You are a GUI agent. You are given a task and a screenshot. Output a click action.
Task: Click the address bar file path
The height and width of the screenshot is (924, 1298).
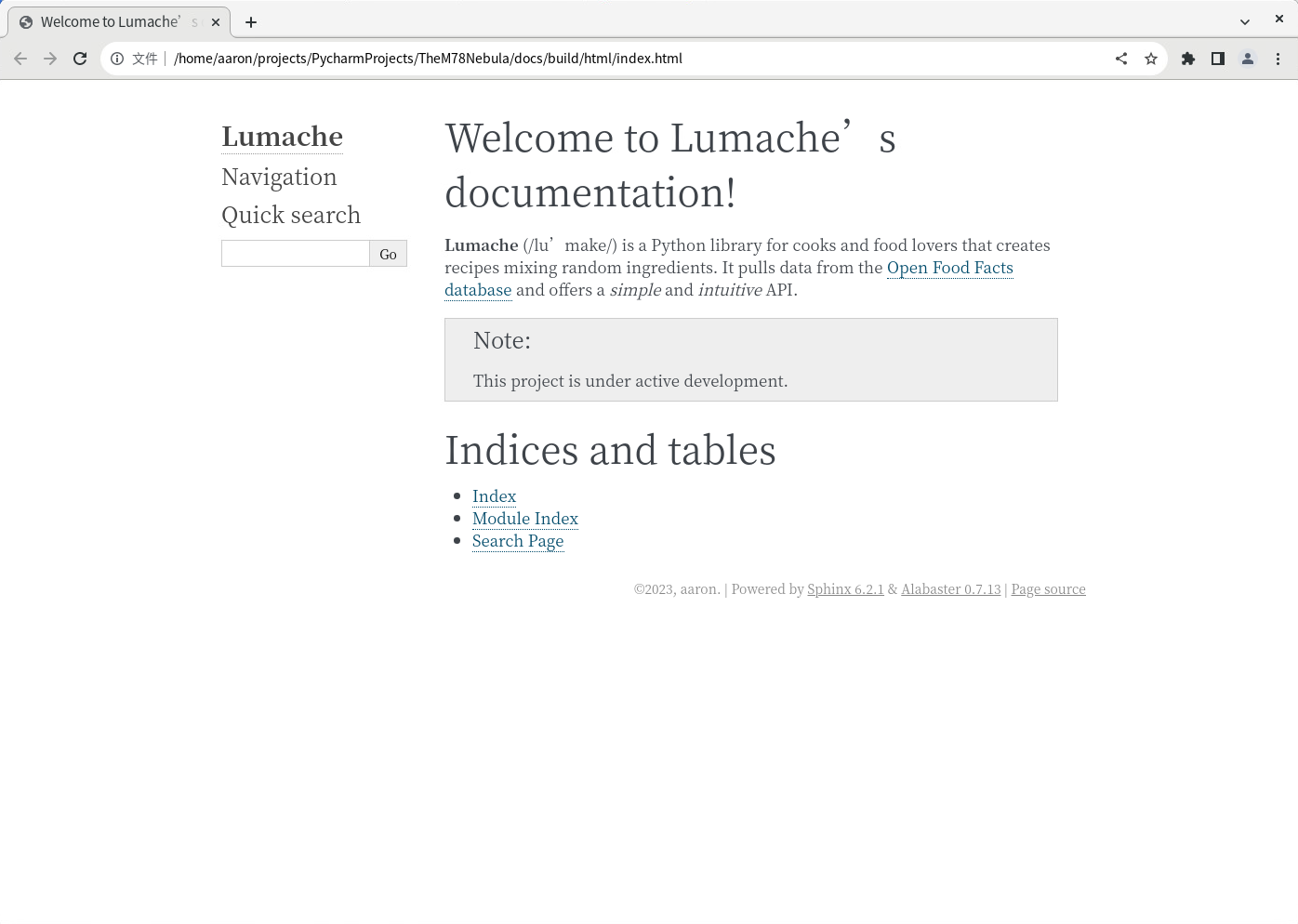click(x=428, y=59)
